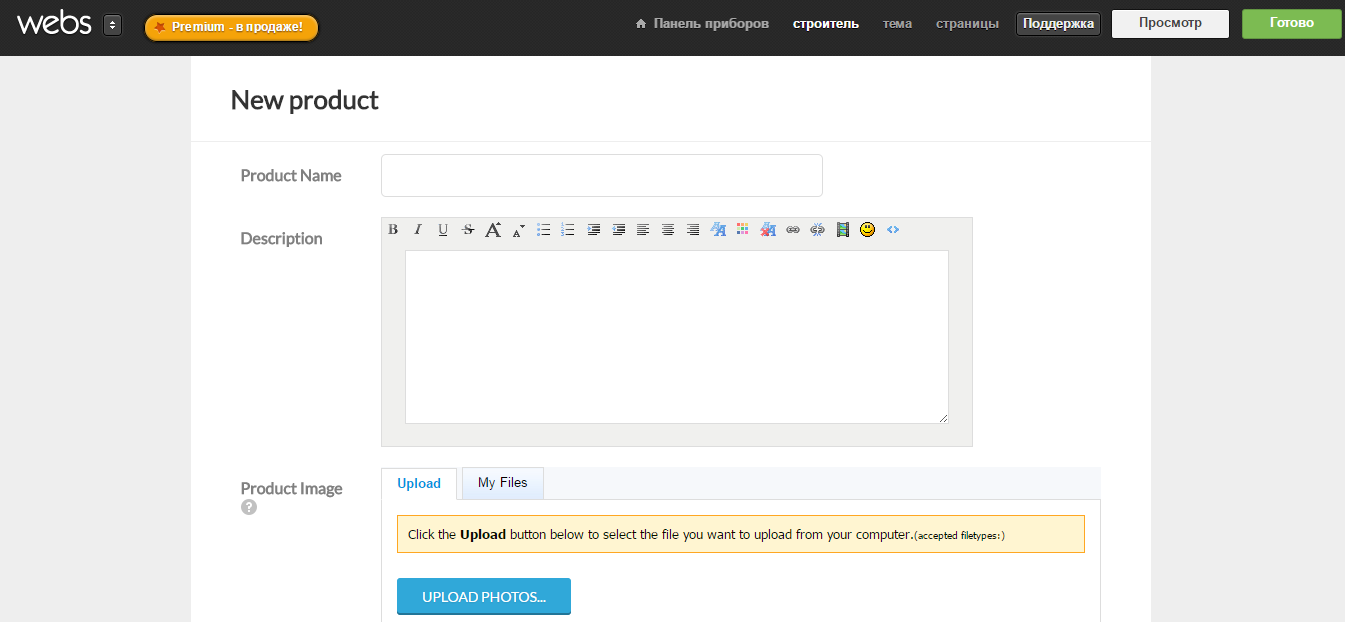Screen dimensions: 1345x622
Task: Insert a numbered list
Action: pyautogui.click(x=568, y=230)
